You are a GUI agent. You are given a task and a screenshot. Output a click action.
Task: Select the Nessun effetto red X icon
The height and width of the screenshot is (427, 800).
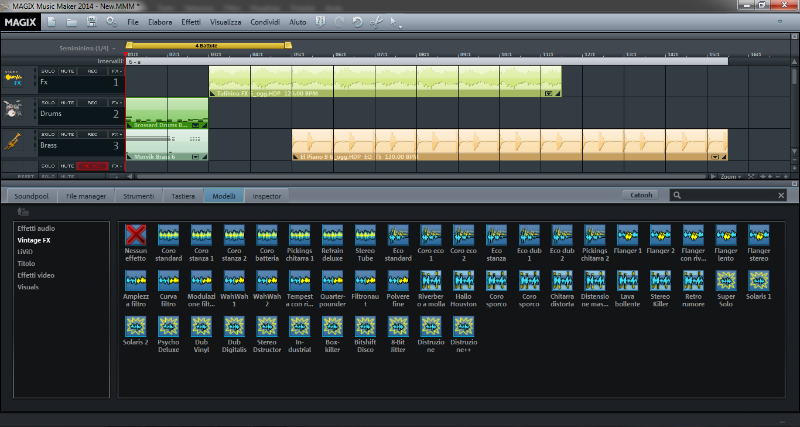point(135,234)
